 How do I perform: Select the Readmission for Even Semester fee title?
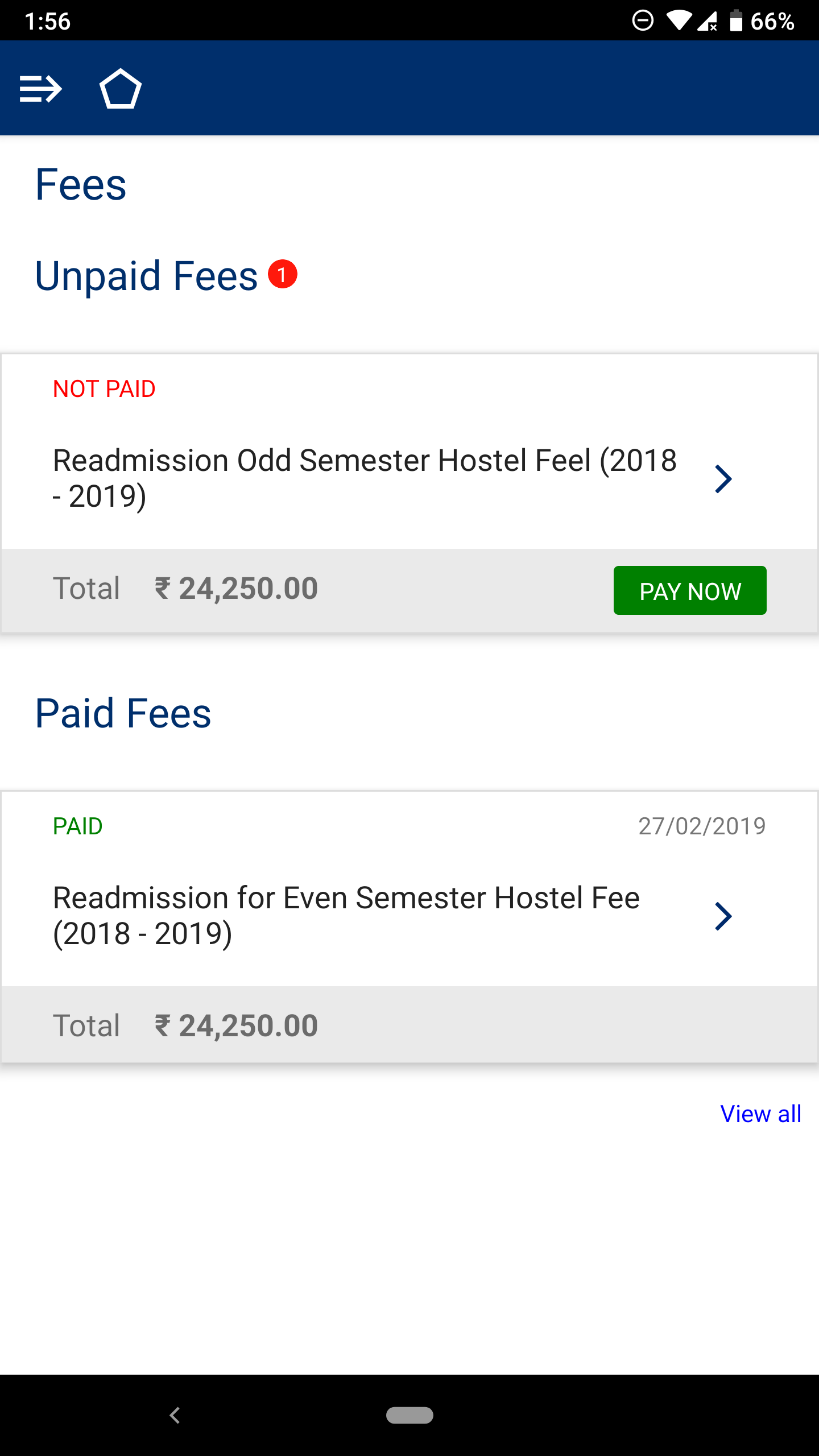(346, 915)
